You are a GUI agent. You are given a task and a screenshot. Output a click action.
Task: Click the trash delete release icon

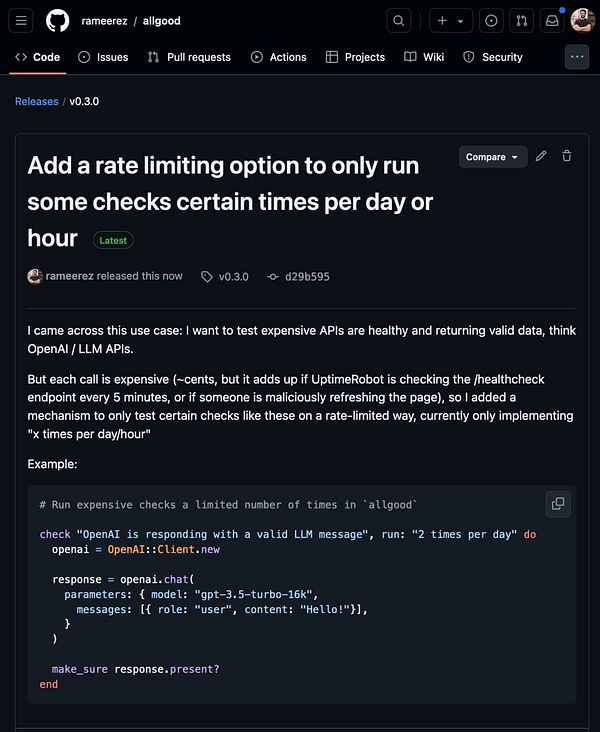(x=567, y=156)
